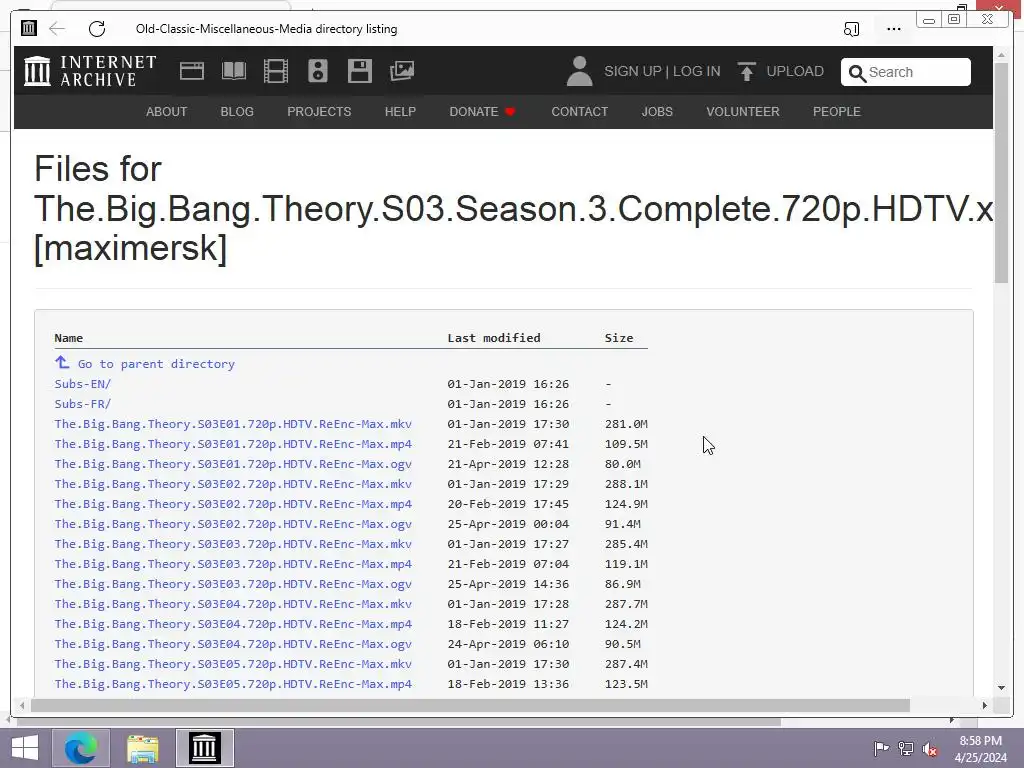Open the Subs-EN/ folder
Image resolution: width=1024 pixels, height=768 pixels.
(x=83, y=384)
